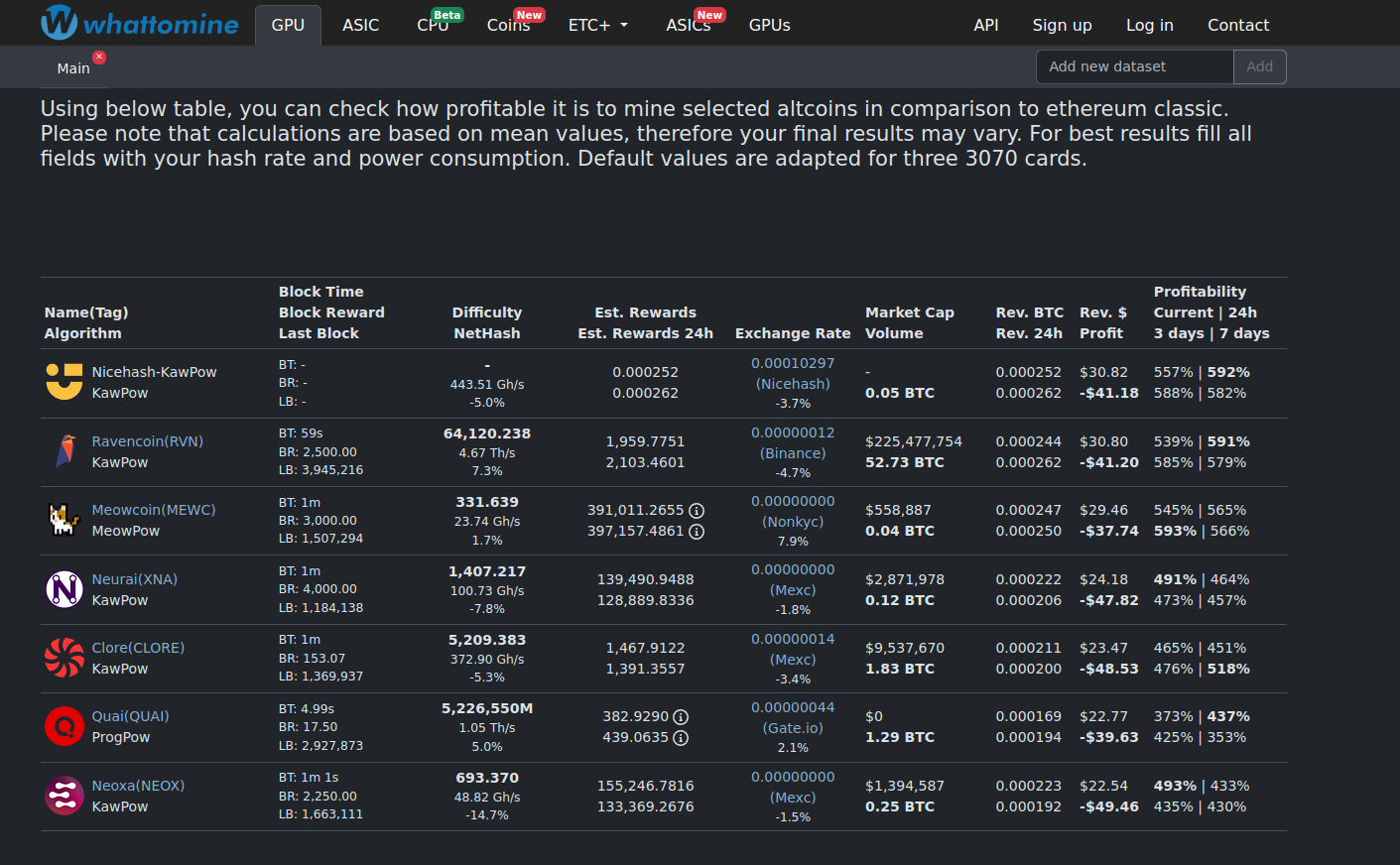Click Sign up
1400x865 pixels.
(x=1062, y=25)
